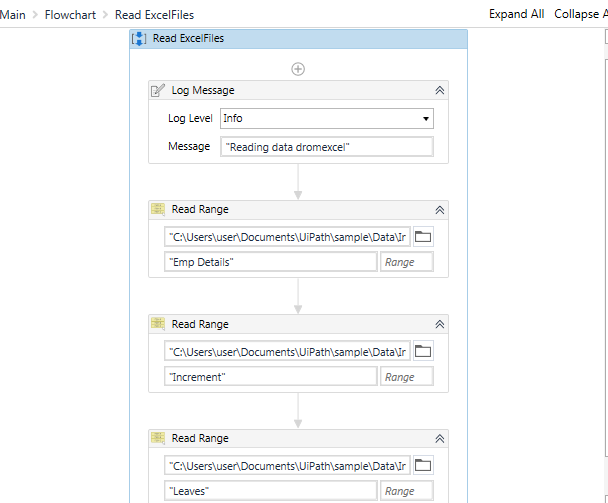The width and height of the screenshot is (608, 503).
Task: Navigate to Main in breadcrumb
Action: [13, 14]
